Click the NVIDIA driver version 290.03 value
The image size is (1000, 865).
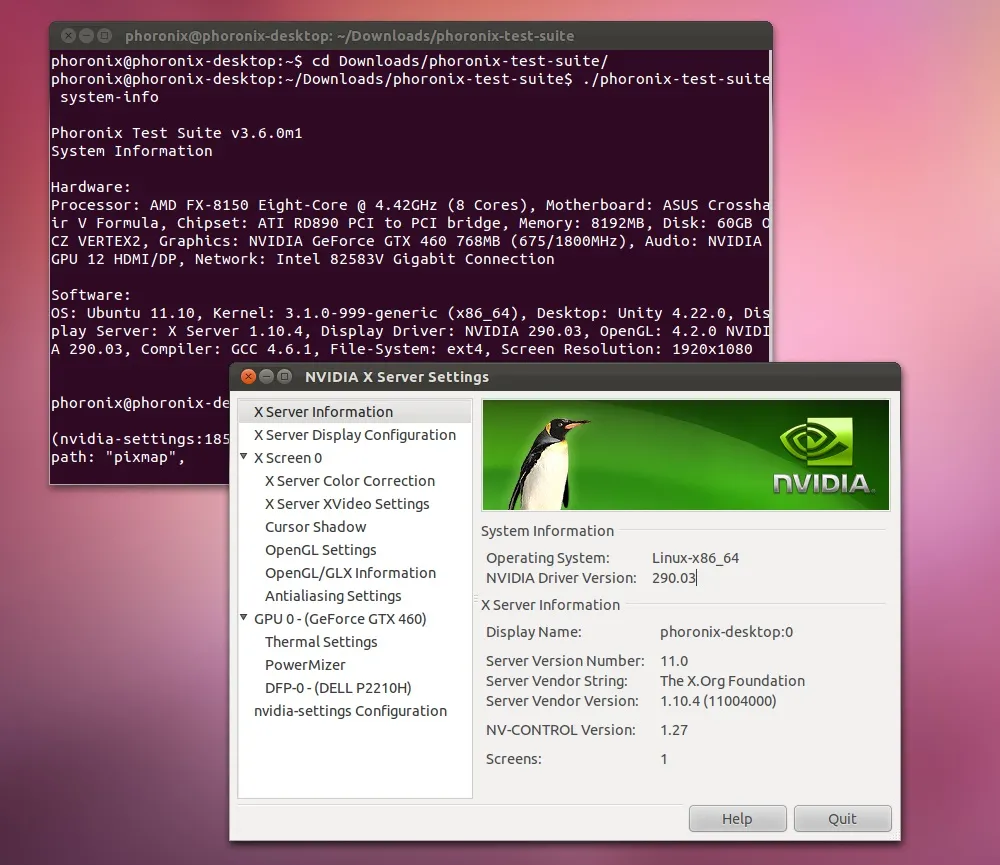coord(673,578)
